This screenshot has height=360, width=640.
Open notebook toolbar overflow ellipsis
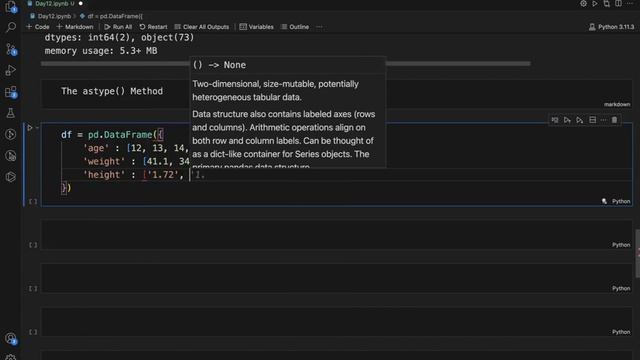319,27
